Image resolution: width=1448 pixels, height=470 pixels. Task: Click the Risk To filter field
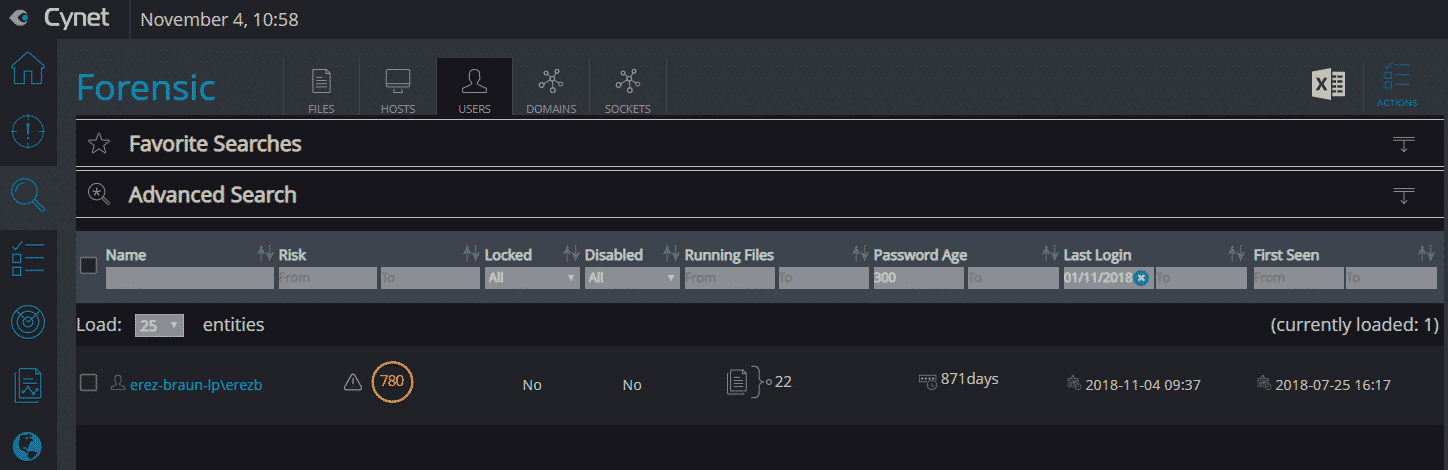pos(430,278)
